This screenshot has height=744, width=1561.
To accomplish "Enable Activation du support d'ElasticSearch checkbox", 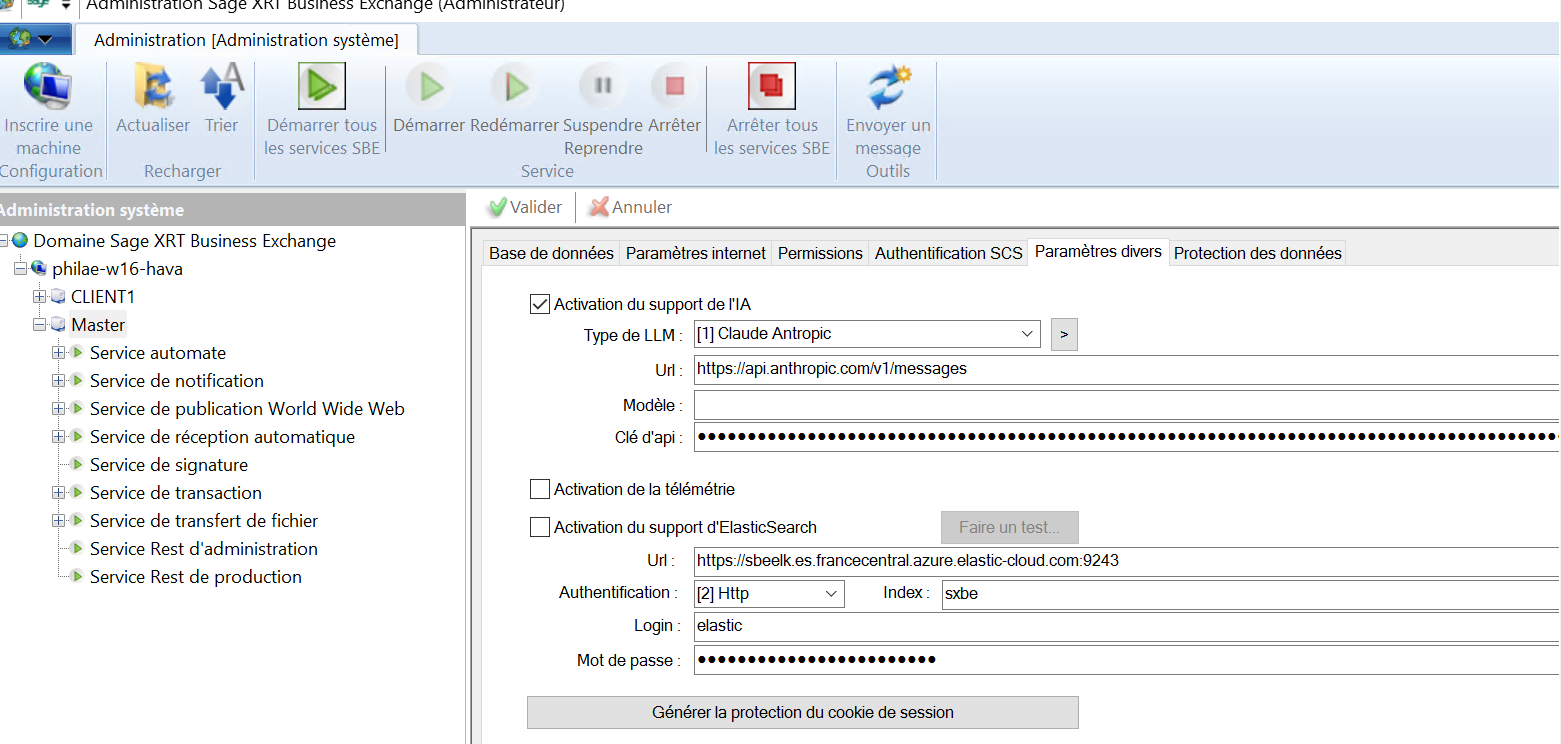I will click(540, 527).
